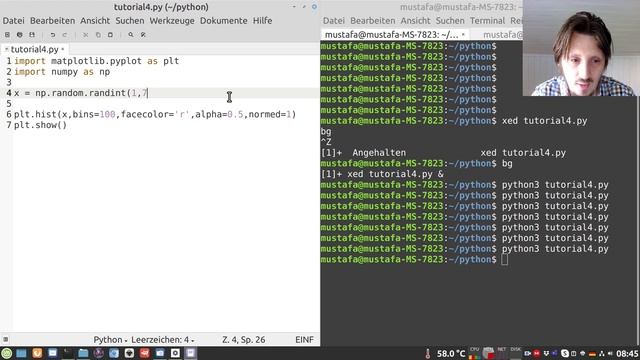Click the line 'import numpy as np'
640x360 pixels.
point(62,72)
